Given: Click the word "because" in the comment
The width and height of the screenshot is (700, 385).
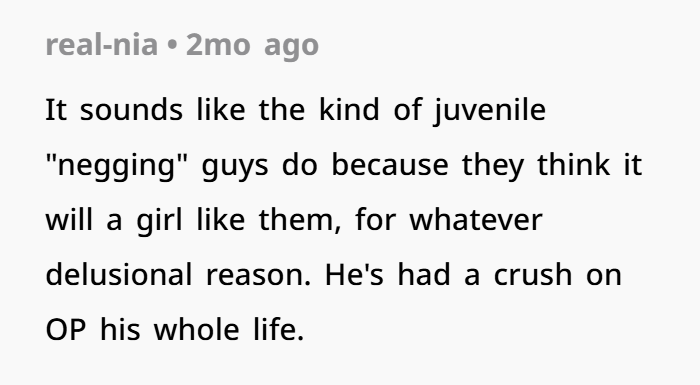Looking at the screenshot, I should 390,165.
